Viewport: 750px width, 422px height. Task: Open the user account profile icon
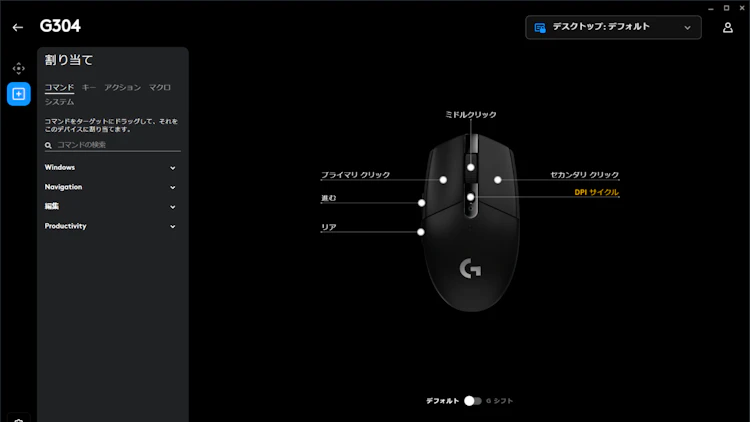tap(728, 28)
